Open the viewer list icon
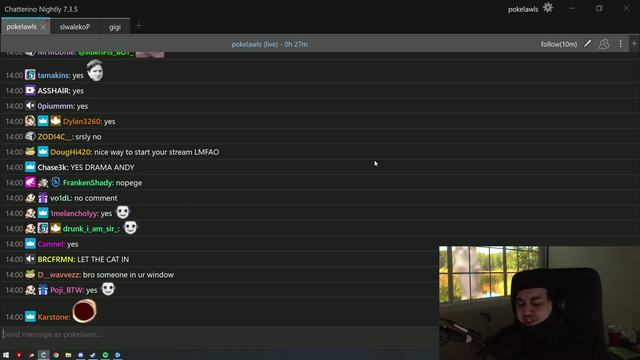 click(x=604, y=44)
